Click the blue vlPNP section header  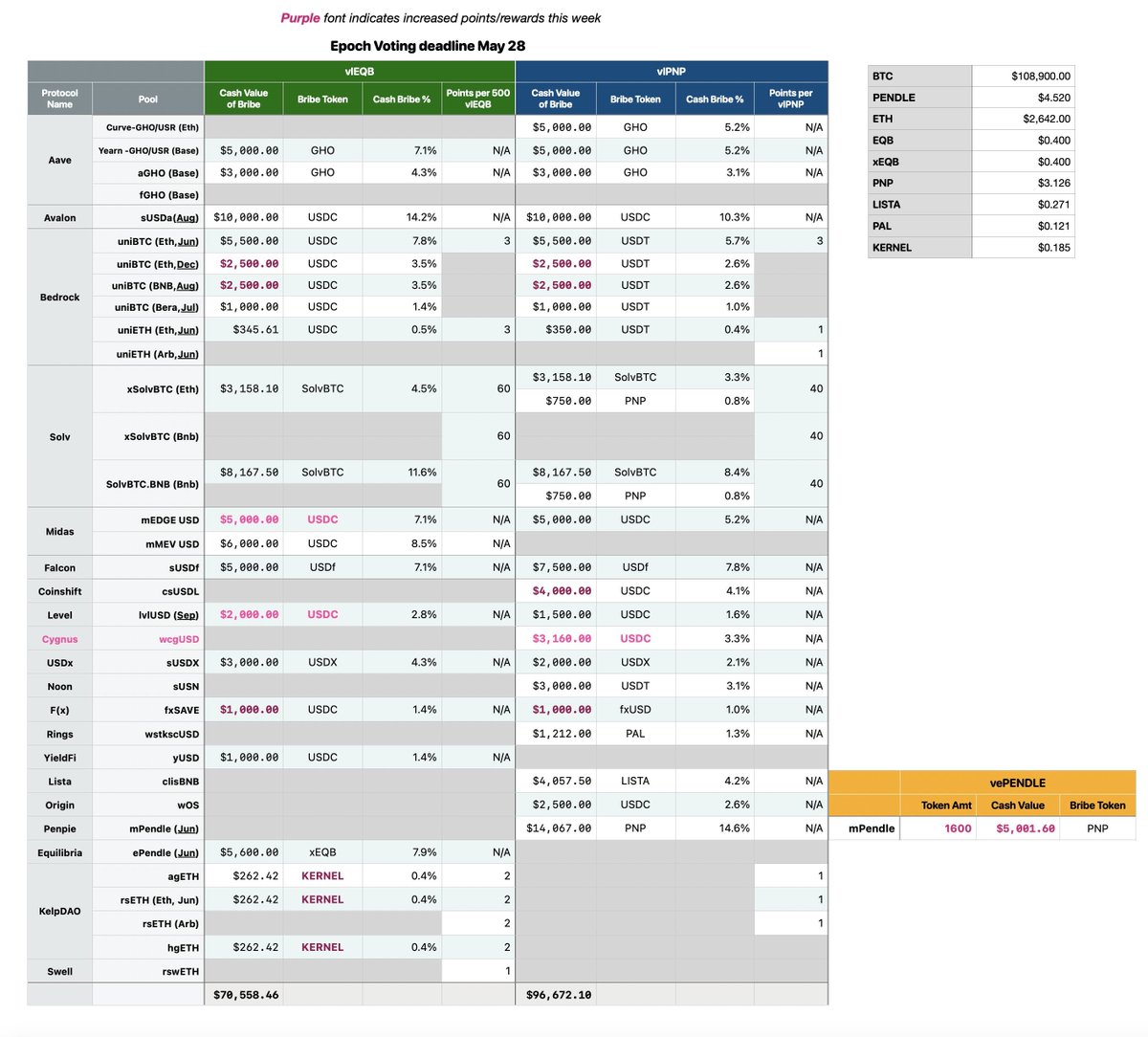click(x=671, y=72)
